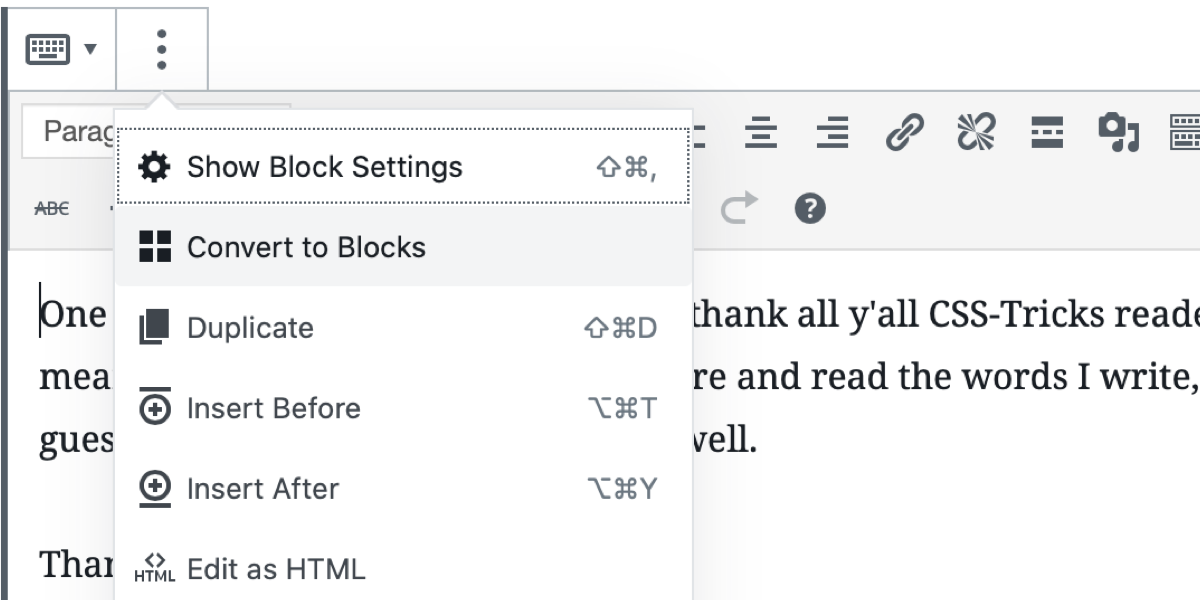This screenshot has height=600, width=1200.
Task: Select Duplicate from the menu
Action: 403,328
